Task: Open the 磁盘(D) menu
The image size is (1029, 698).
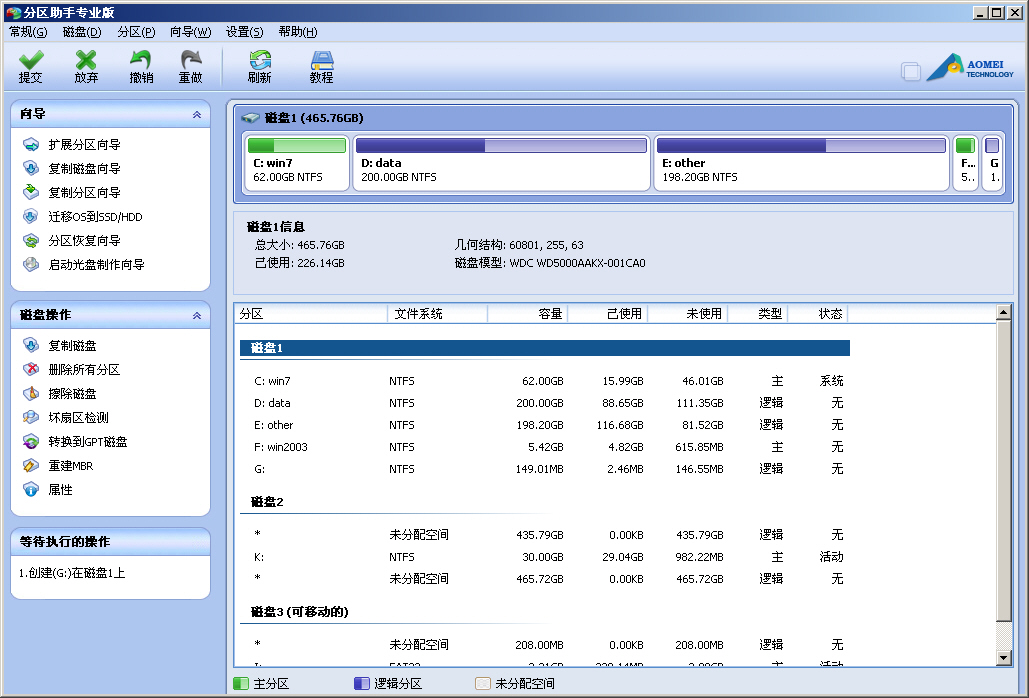Action: tap(81, 32)
